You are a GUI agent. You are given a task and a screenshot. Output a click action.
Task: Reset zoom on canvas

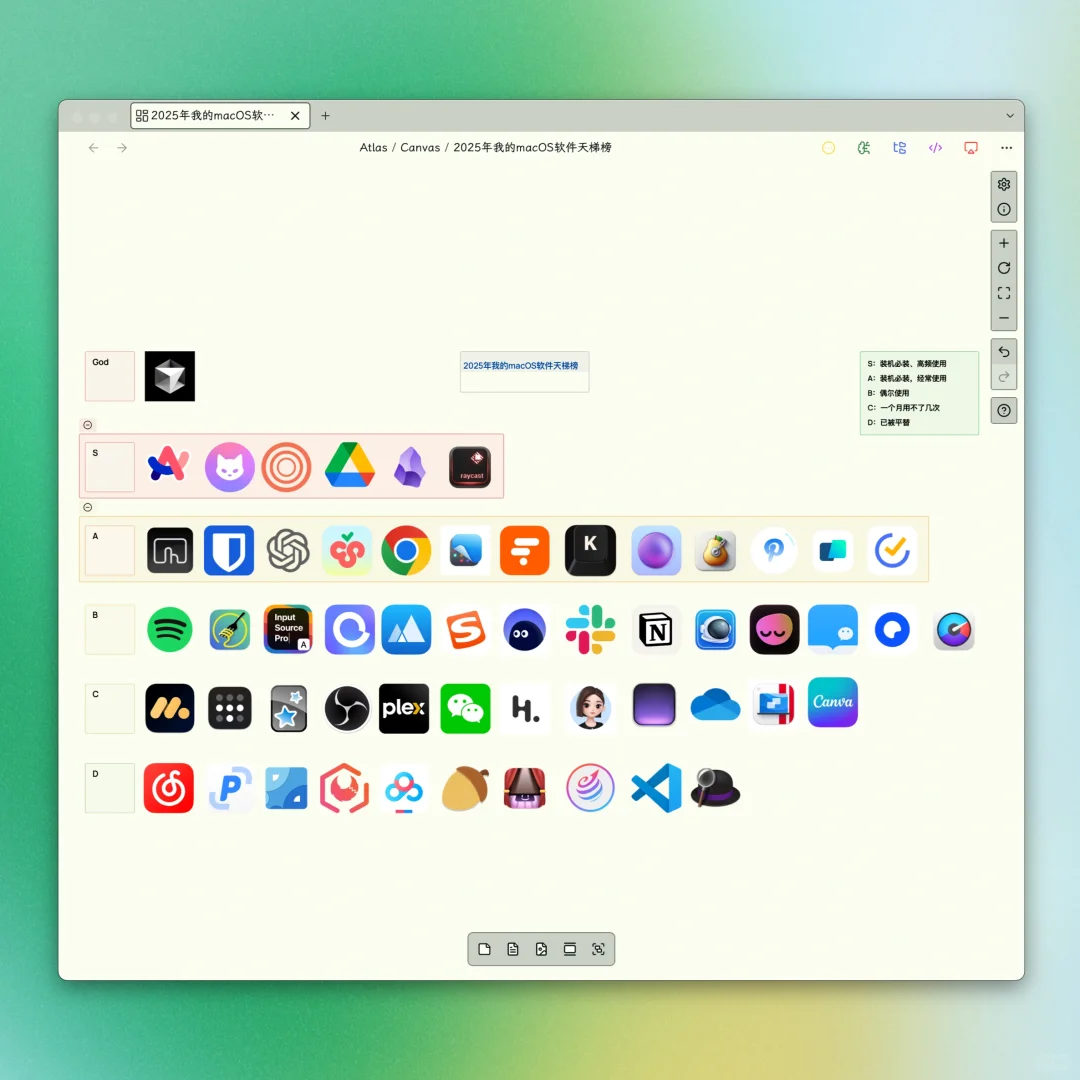click(1004, 268)
